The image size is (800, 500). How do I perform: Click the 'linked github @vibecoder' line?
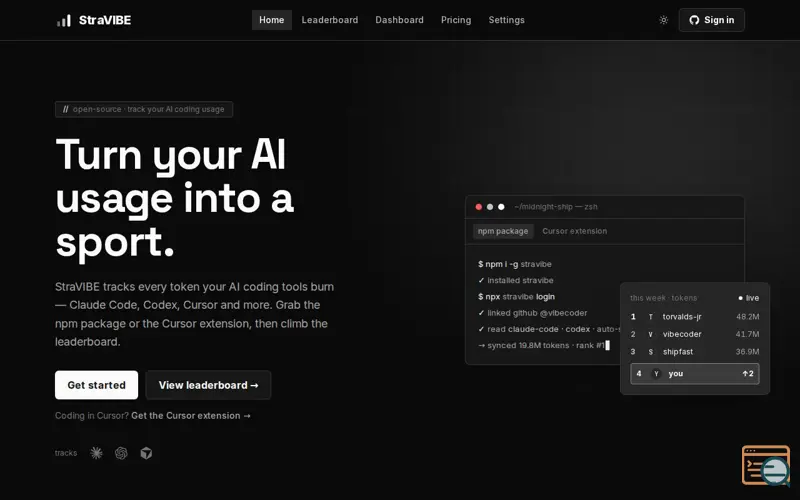coord(533,313)
